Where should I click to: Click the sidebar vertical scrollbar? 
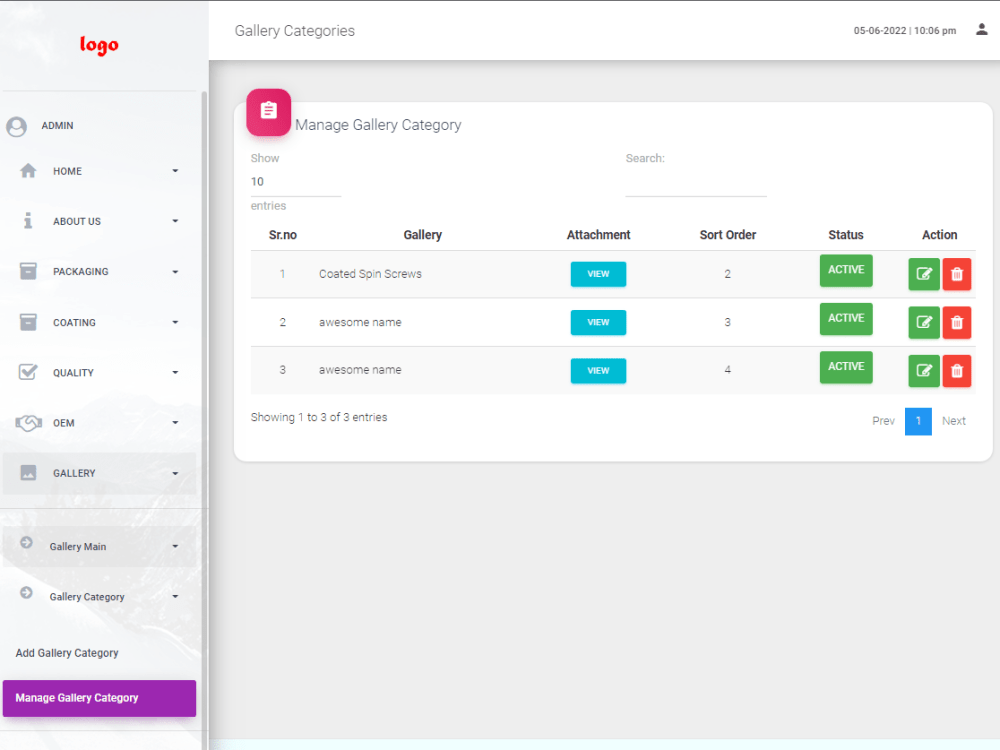pos(204,421)
